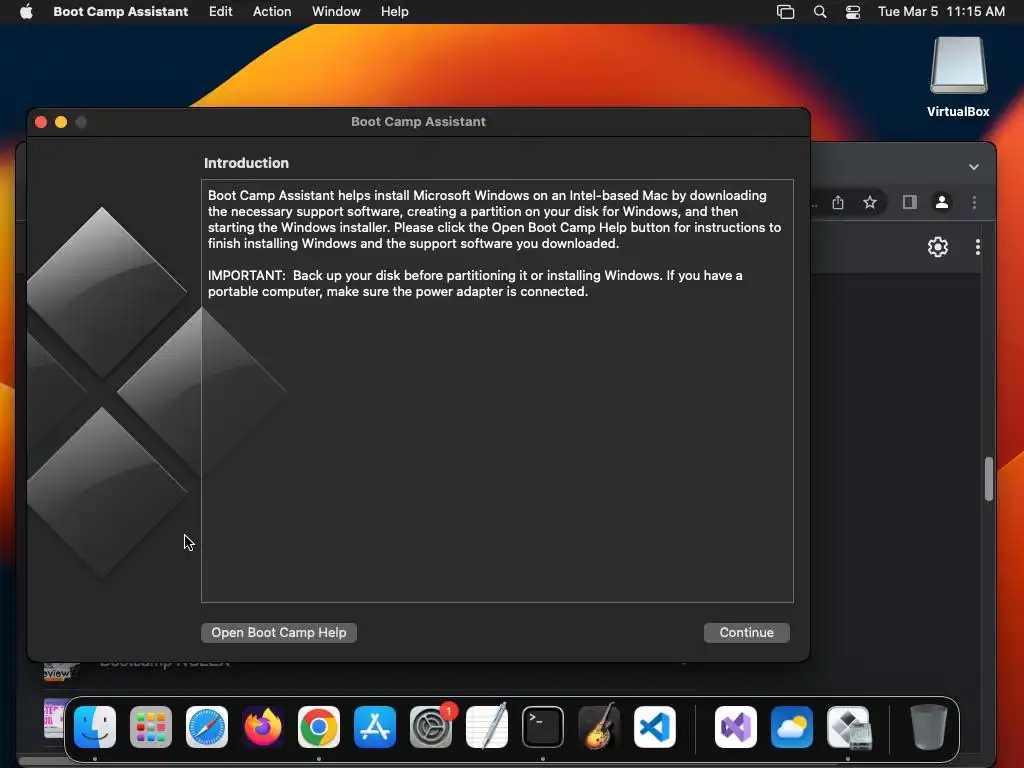
Task: Open Trash from the Dock
Action: [x=929, y=726]
